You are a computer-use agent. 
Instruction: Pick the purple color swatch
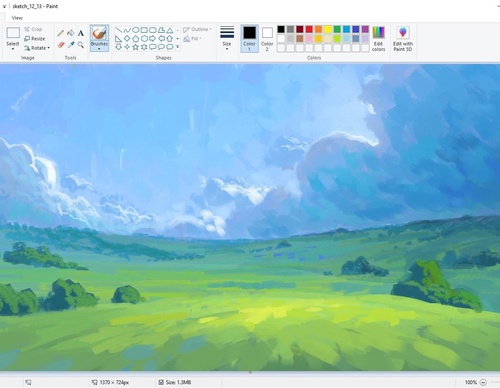coord(365,29)
